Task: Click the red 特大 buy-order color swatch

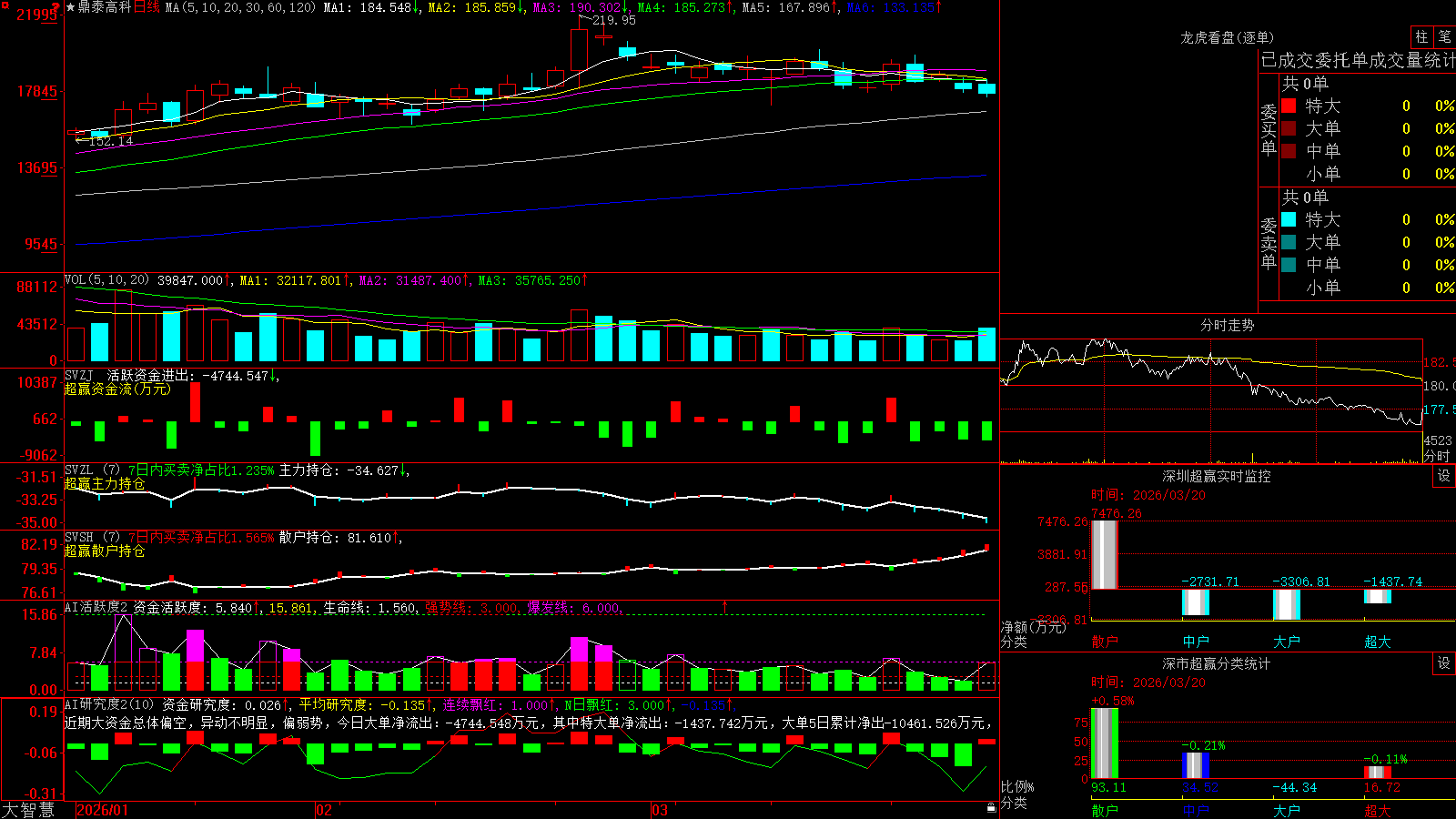Action: [x=1289, y=106]
